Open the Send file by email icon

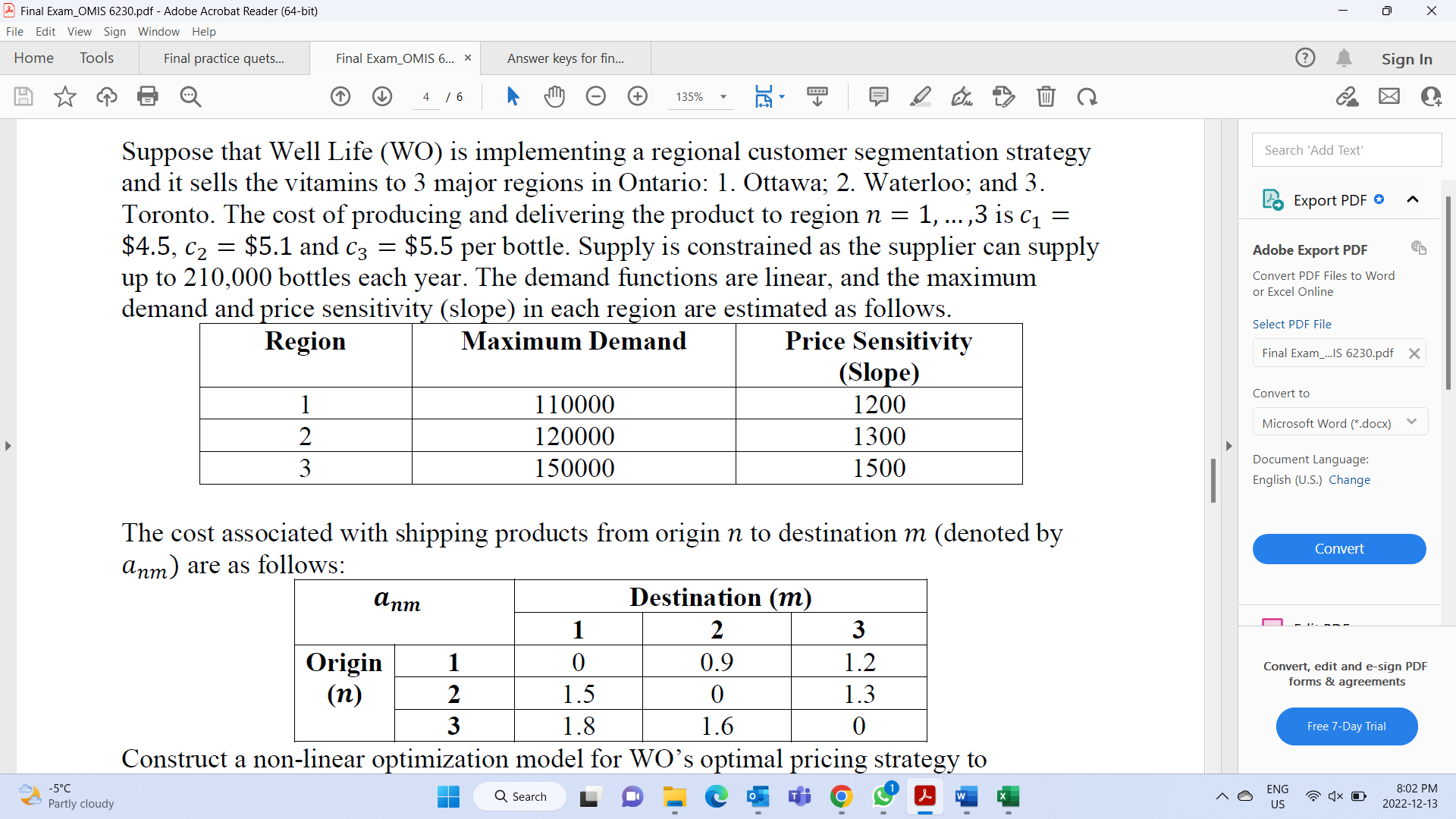(x=1389, y=96)
